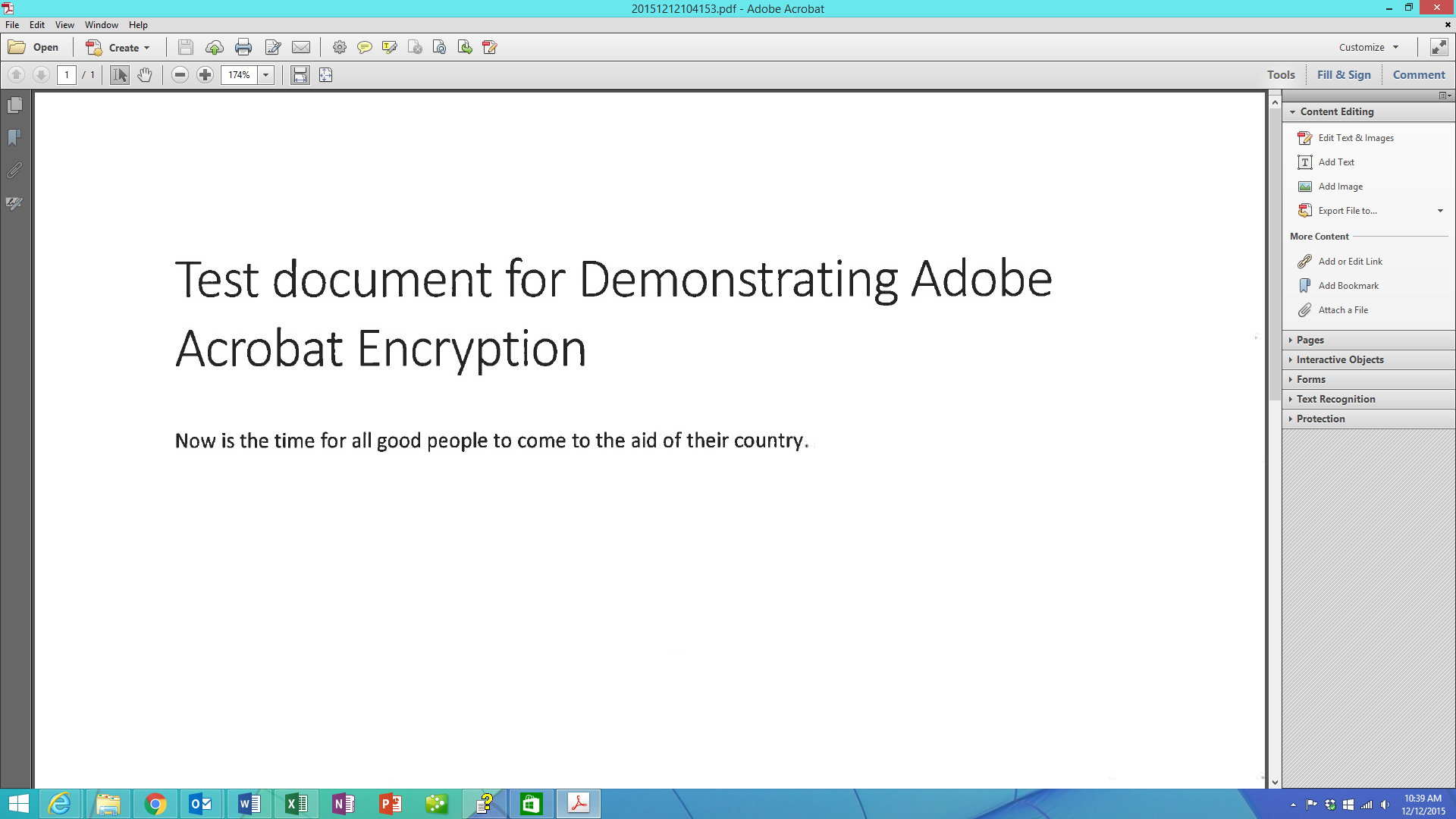The width and height of the screenshot is (1456, 819).
Task: Expand the Interactive Objects section
Action: click(1368, 359)
